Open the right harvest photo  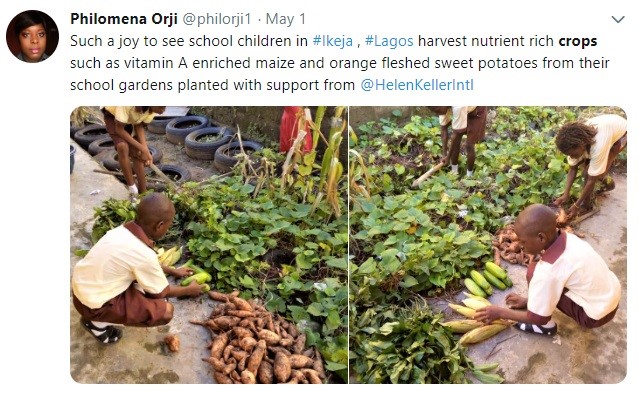click(488, 245)
